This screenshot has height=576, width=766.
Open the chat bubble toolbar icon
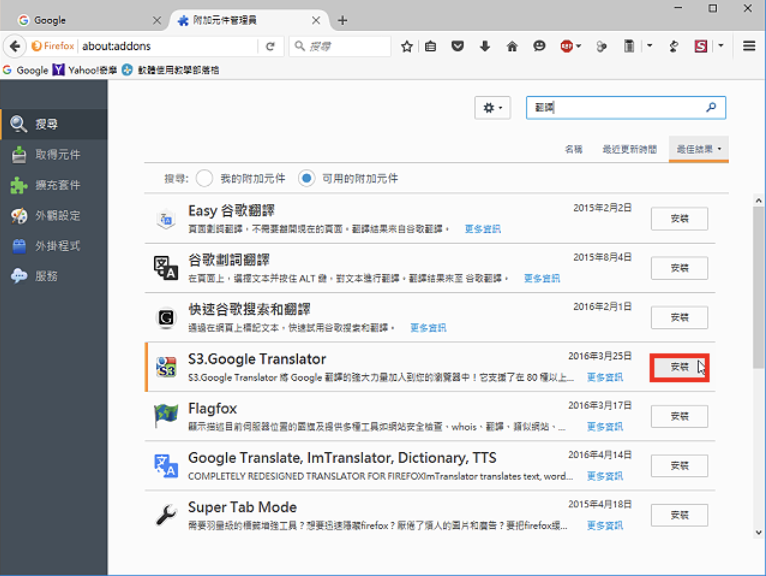coord(539,46)
